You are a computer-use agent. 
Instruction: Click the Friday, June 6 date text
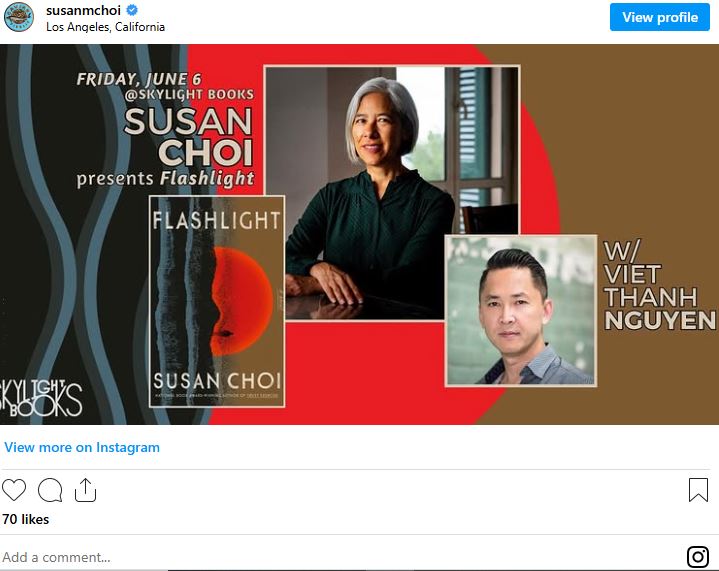coord(139,79)
